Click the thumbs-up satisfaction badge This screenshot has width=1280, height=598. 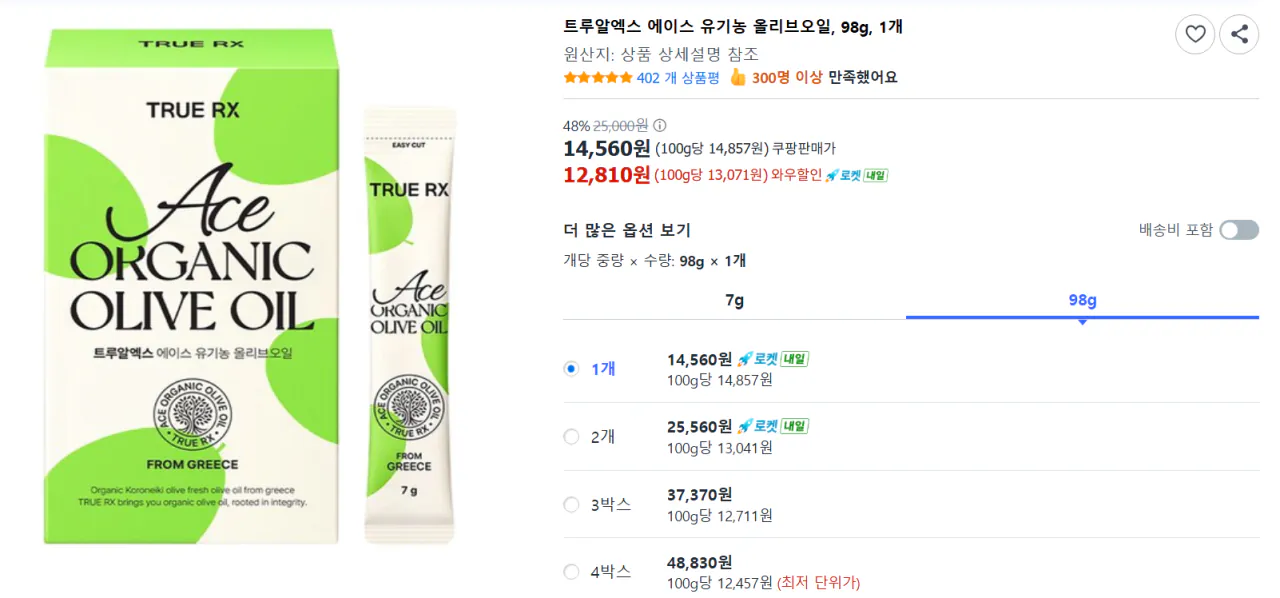coord(738,76)
